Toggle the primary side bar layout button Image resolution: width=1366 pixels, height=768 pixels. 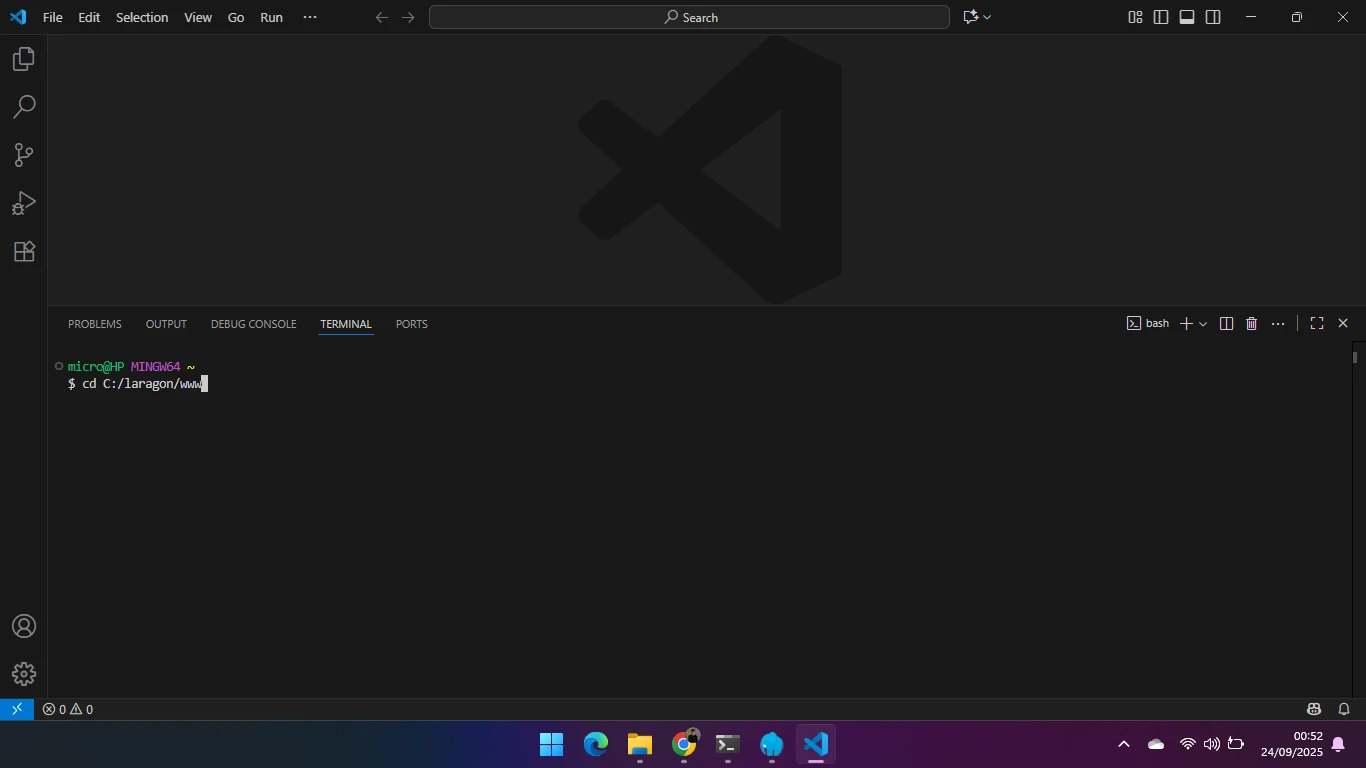coord(1161,17)
